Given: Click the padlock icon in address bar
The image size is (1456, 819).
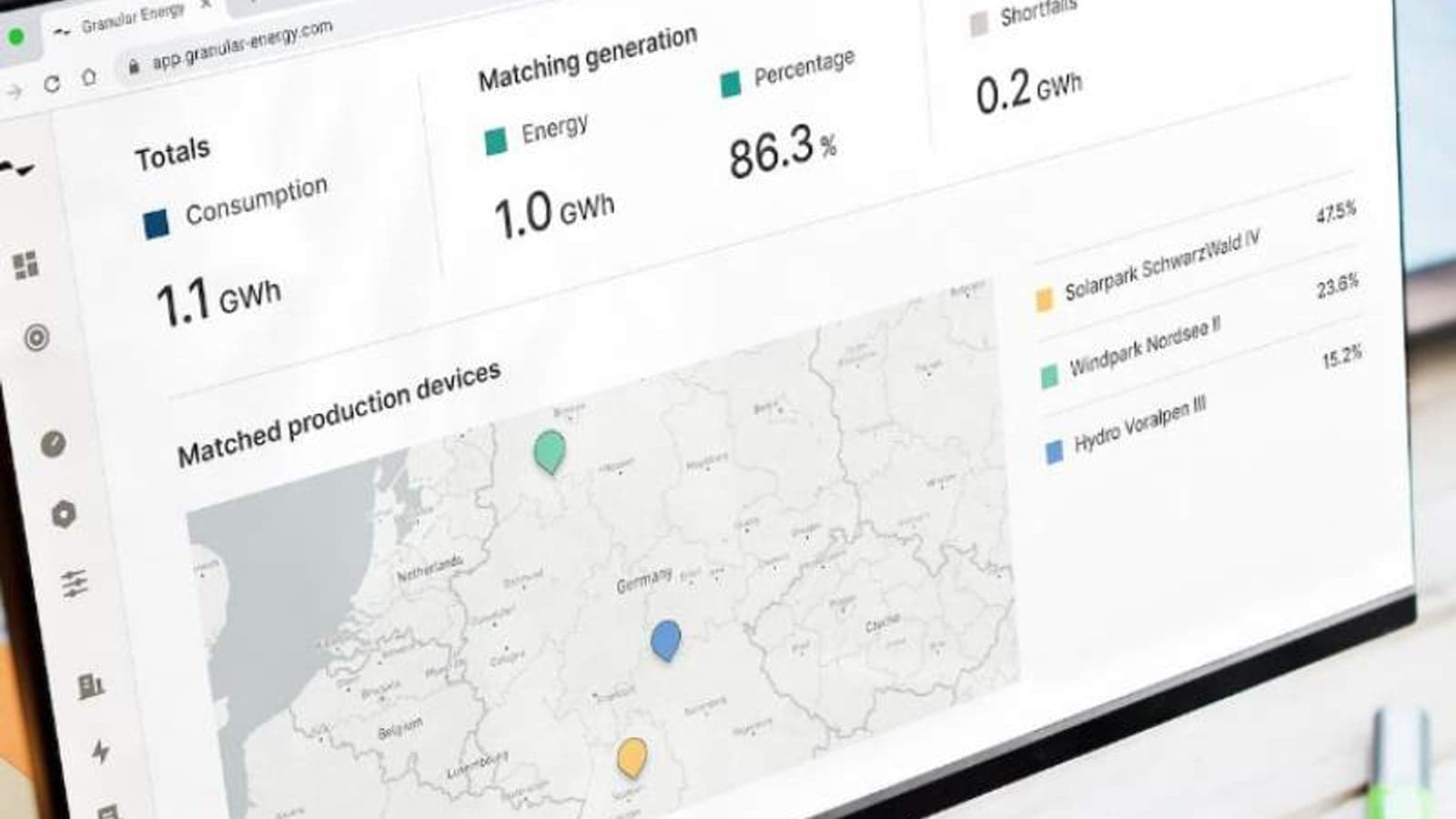Looking at the screenshot, I should [x=134, y=66].
